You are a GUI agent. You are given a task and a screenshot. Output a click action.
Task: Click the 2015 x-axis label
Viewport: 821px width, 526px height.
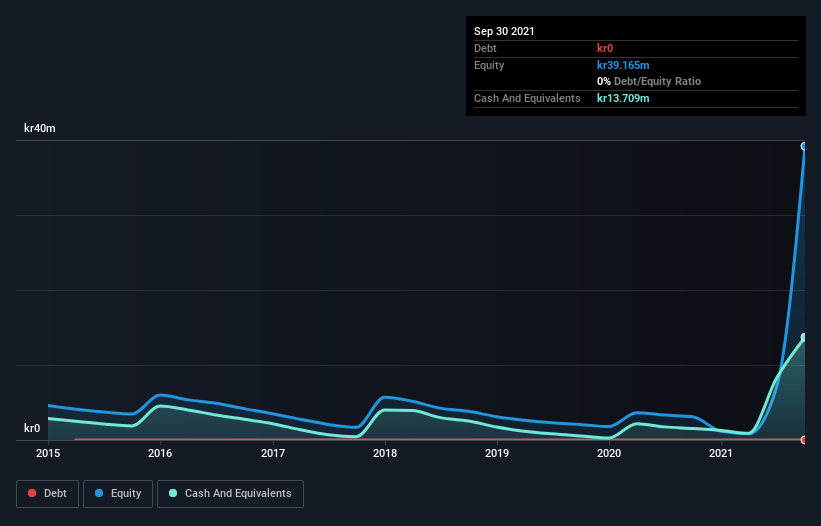tap(48, 453)
